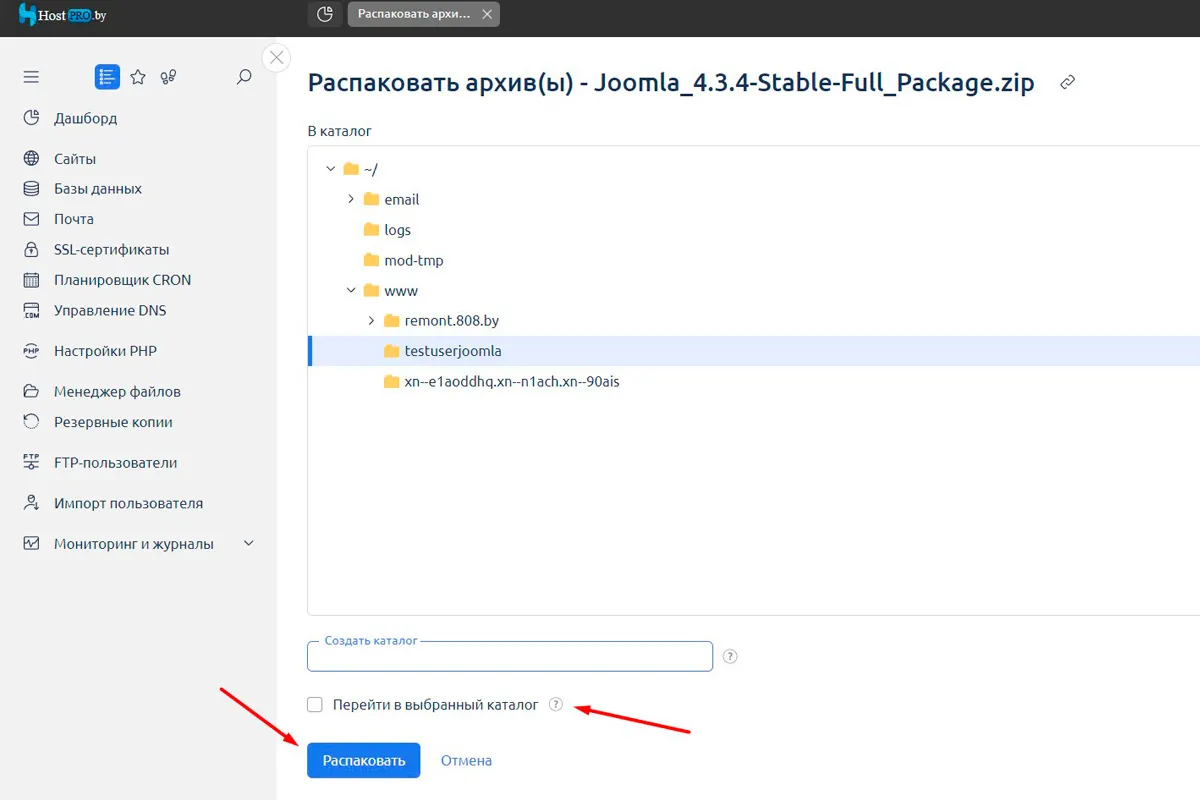The image size is (1200, 800).
Task: Select the email folder
Action: point(392,200)
